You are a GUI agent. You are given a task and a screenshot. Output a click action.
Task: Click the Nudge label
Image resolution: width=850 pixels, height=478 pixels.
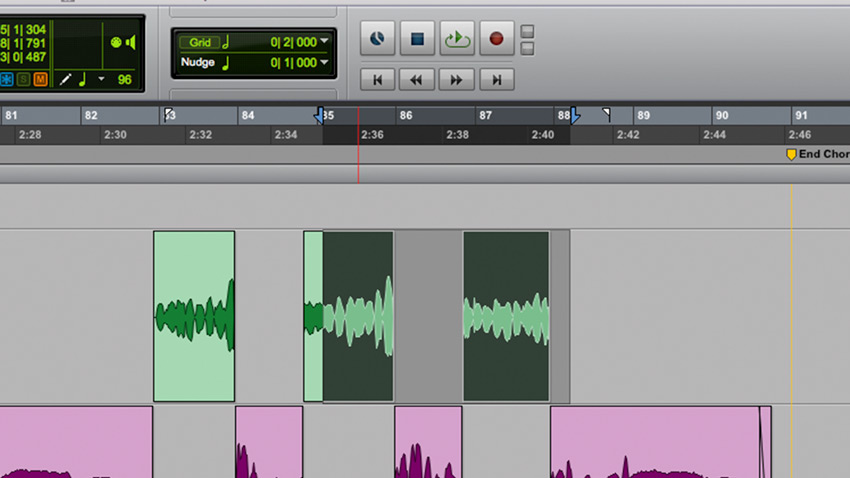click(197, 62)
